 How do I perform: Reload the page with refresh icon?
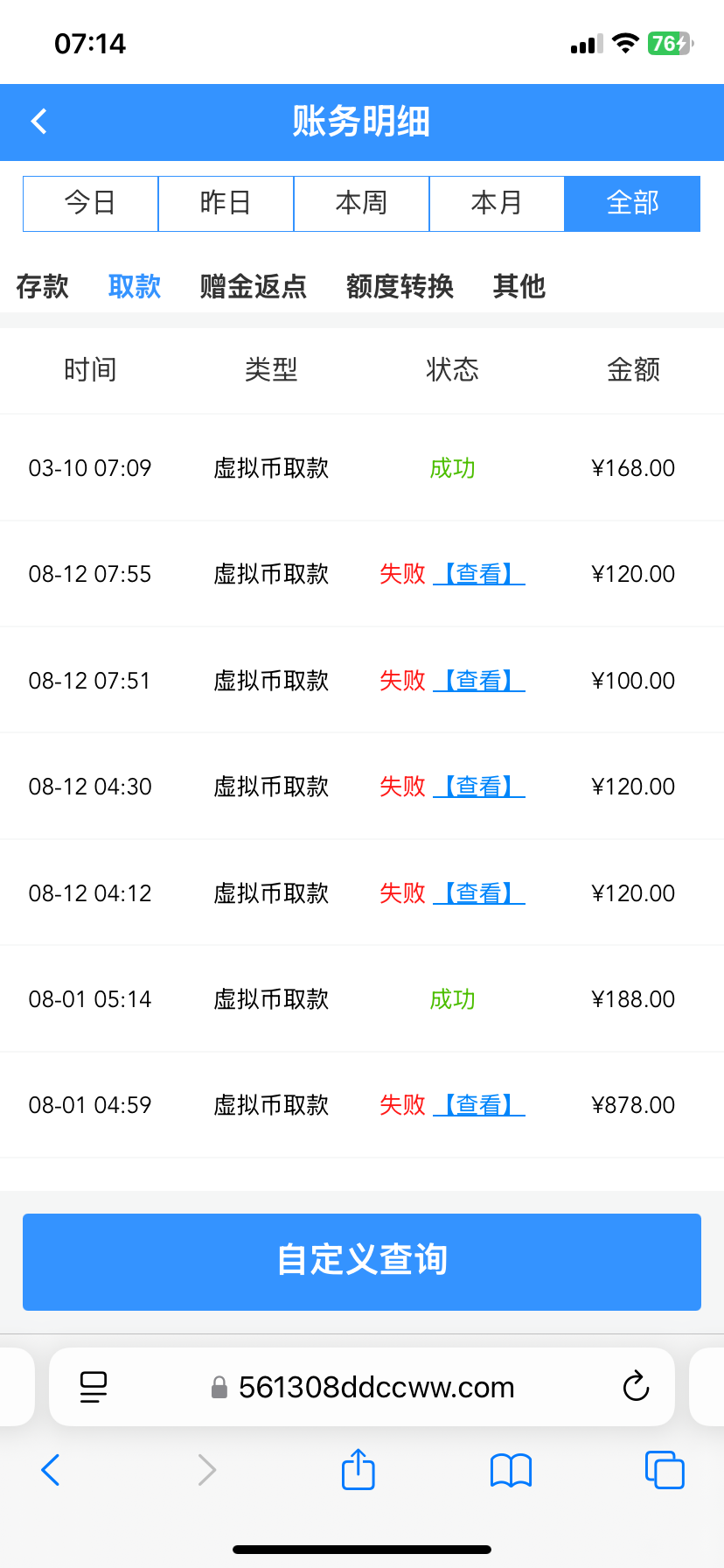[636, 1387]
